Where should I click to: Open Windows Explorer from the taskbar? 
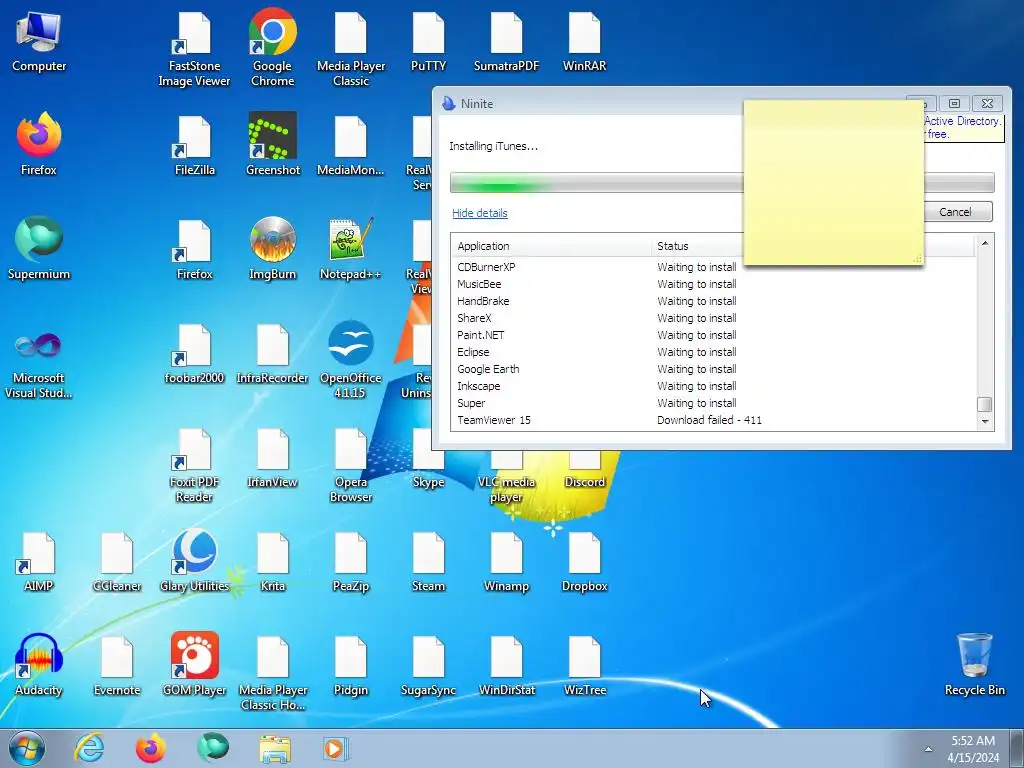[x=275, y=748]
